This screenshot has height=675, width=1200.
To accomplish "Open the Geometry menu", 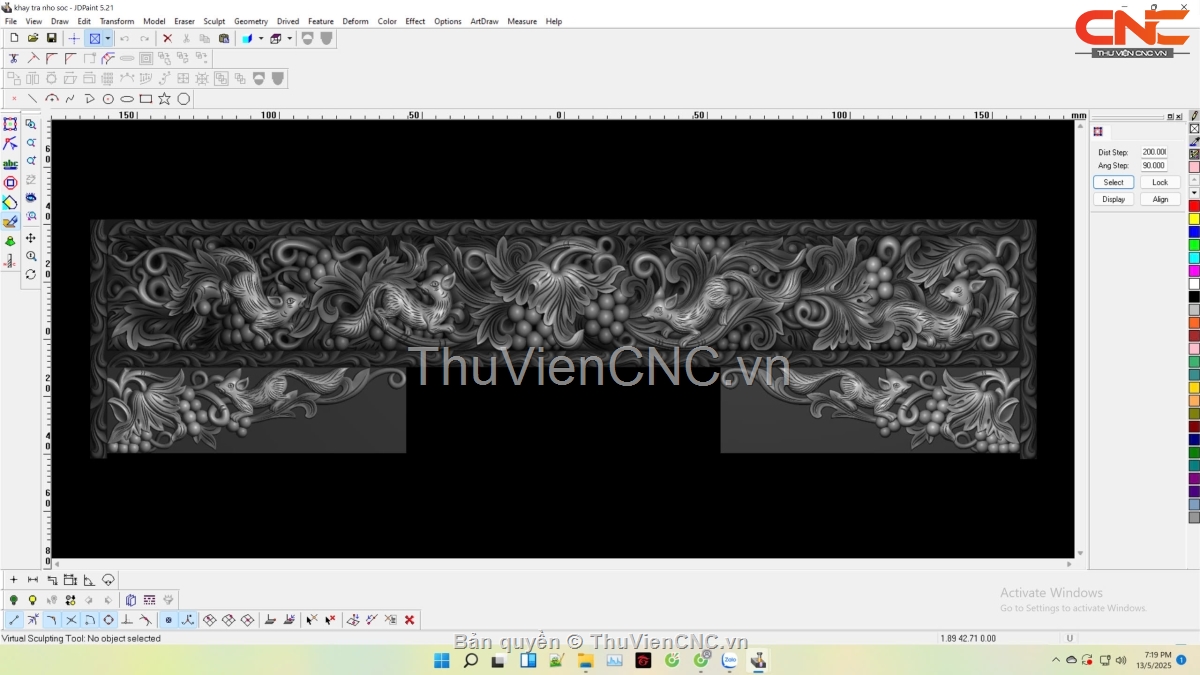I will click(x=251, y=21).
